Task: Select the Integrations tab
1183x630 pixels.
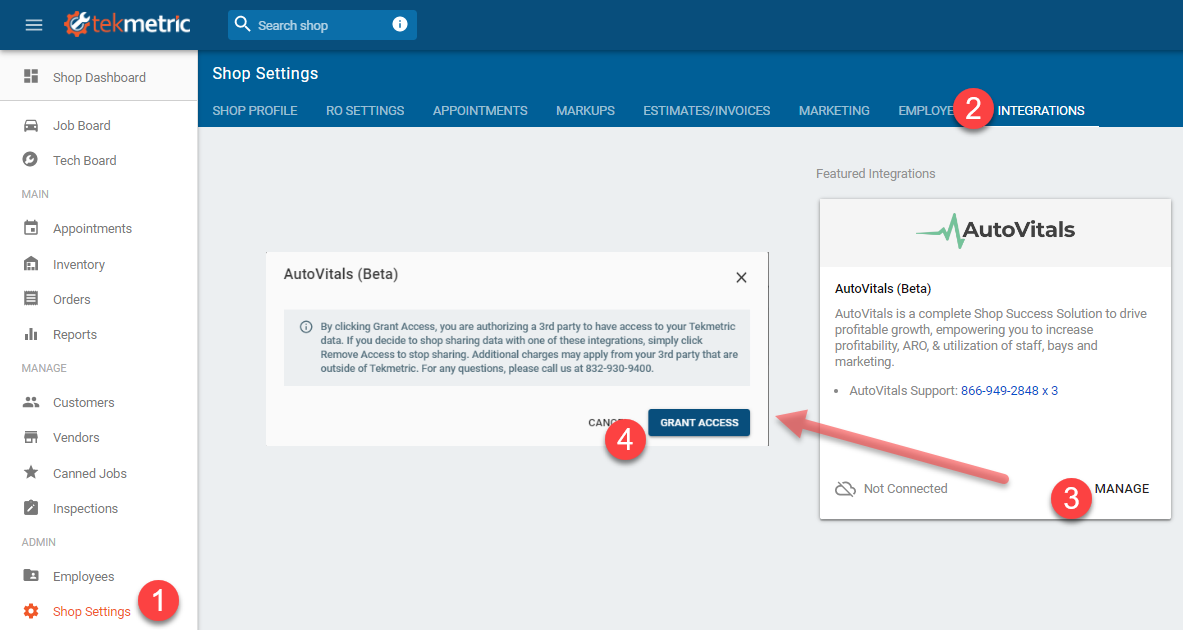Action: (1041, 110)
